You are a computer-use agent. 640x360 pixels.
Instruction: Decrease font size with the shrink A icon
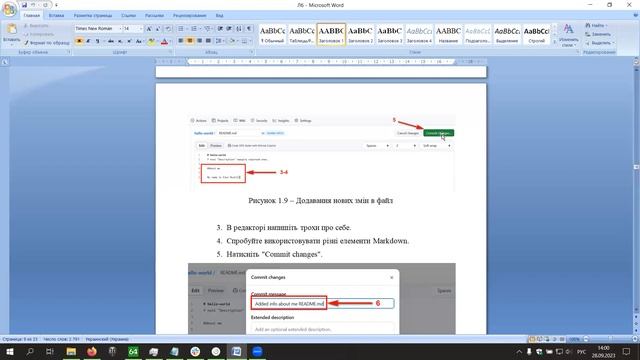(158, 29)
